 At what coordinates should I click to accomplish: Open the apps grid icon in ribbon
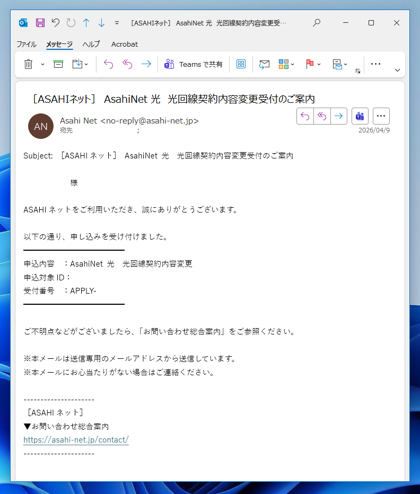[241, 64]
